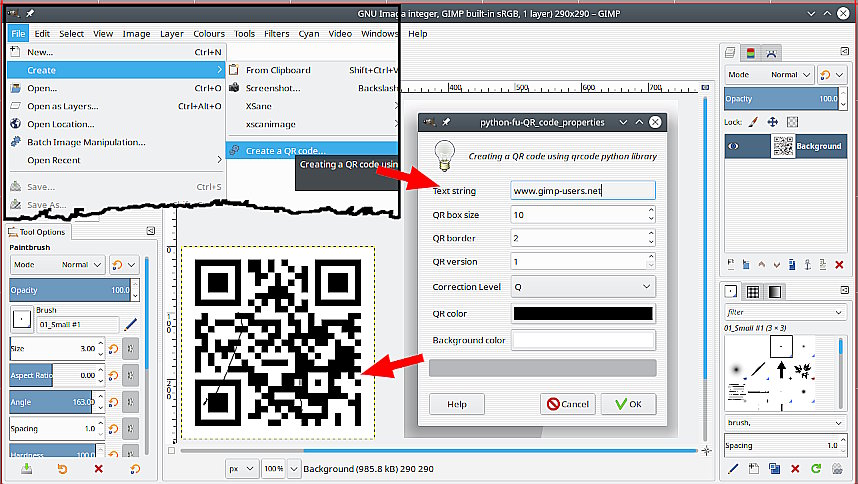Decrease the QR border value
The height and width of the screenshot is (484, 858).
pos(651,243)
